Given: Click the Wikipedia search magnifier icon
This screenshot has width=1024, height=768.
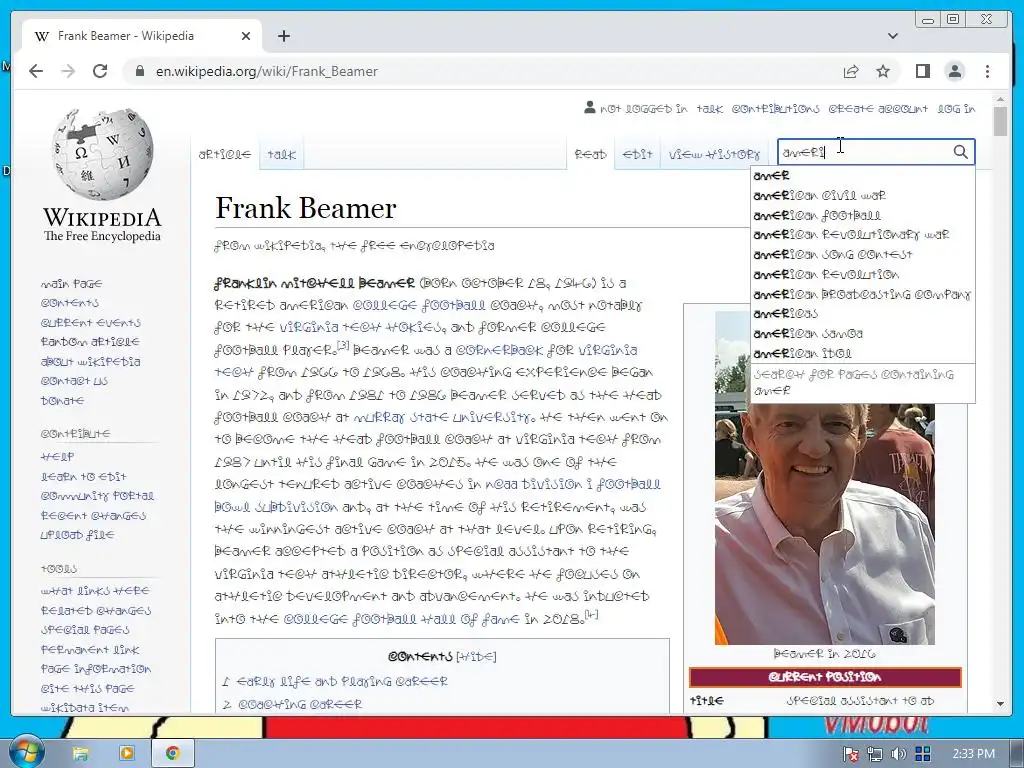Looking at the screenshot, I should (x=960, y=152).
